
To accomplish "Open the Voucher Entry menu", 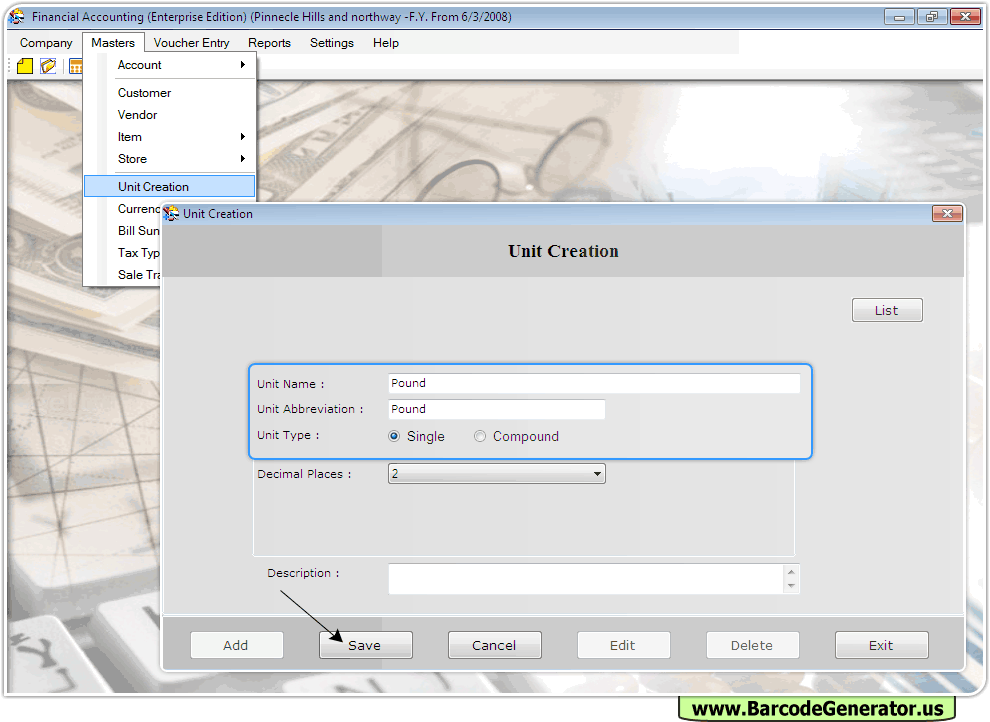I will pos(191,43).
